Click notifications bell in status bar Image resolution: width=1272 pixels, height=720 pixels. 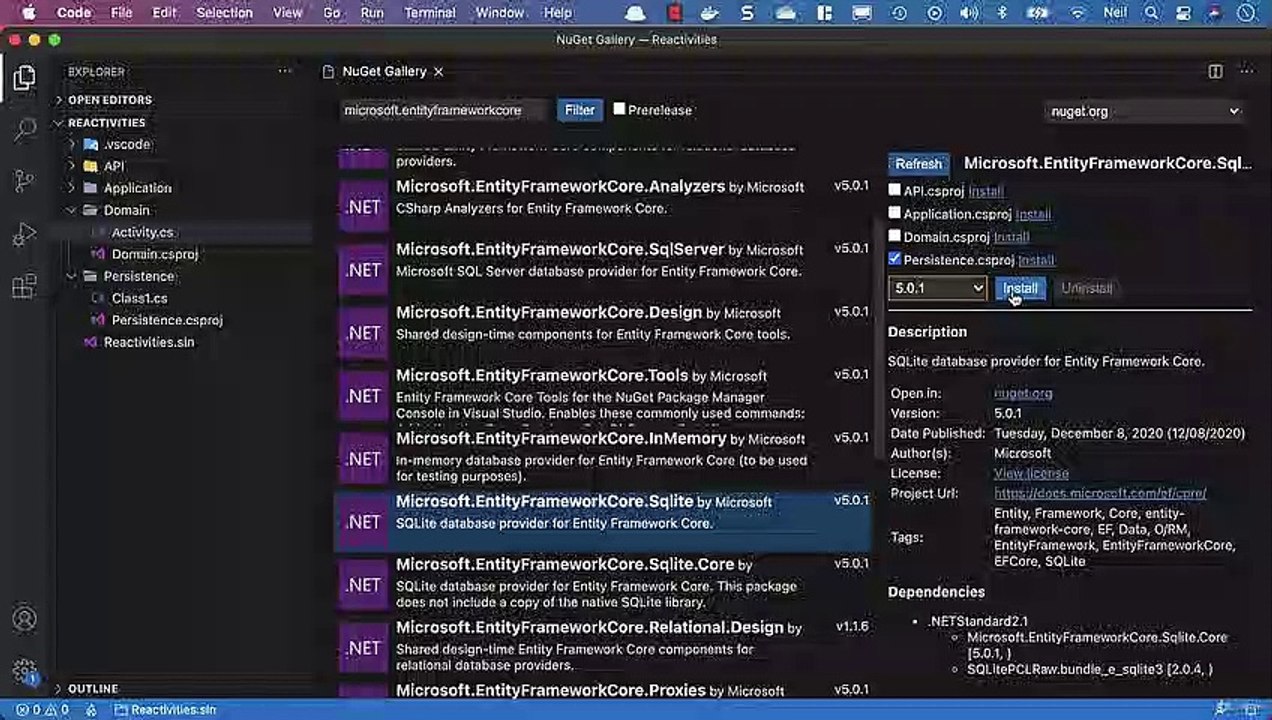[1251, 710]
